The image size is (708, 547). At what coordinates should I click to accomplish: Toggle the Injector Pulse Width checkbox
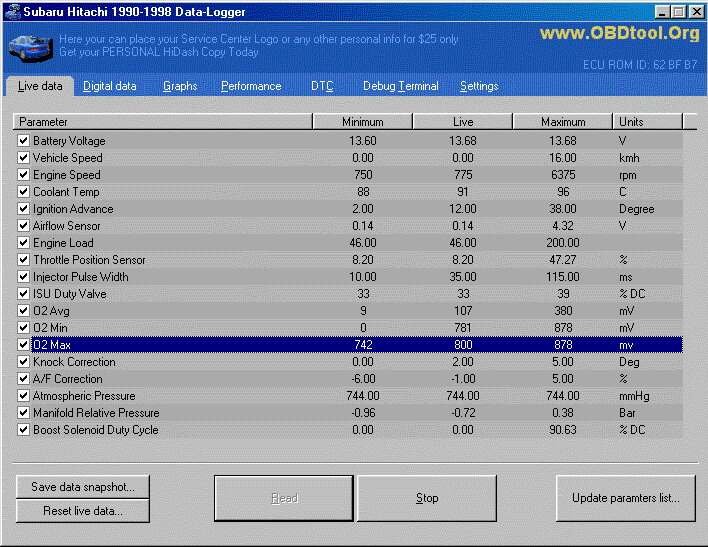pos(23,276)
